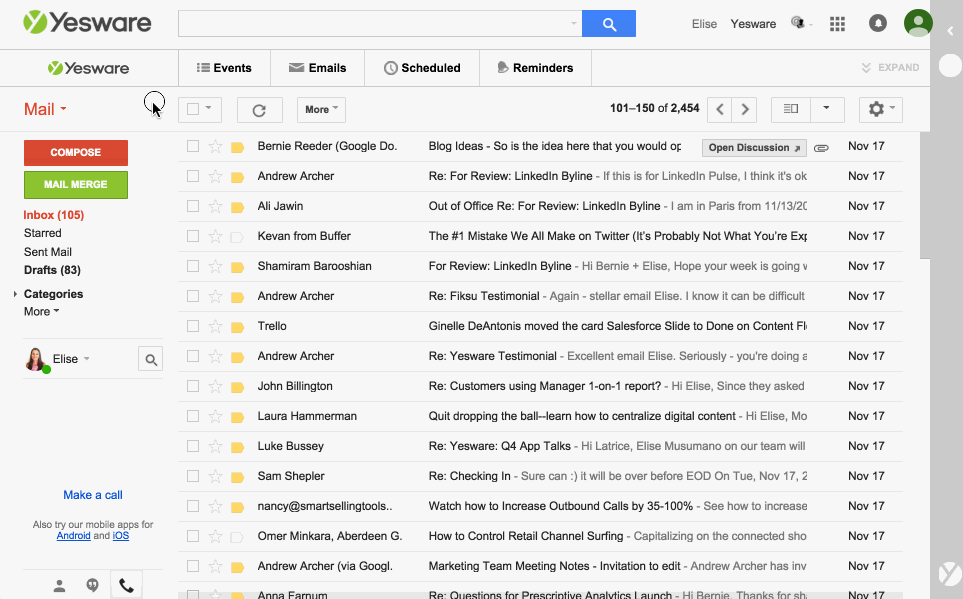Screen dimensions: 963x599
Task: Go to the newer messages arrow
Action: point(720,109)
